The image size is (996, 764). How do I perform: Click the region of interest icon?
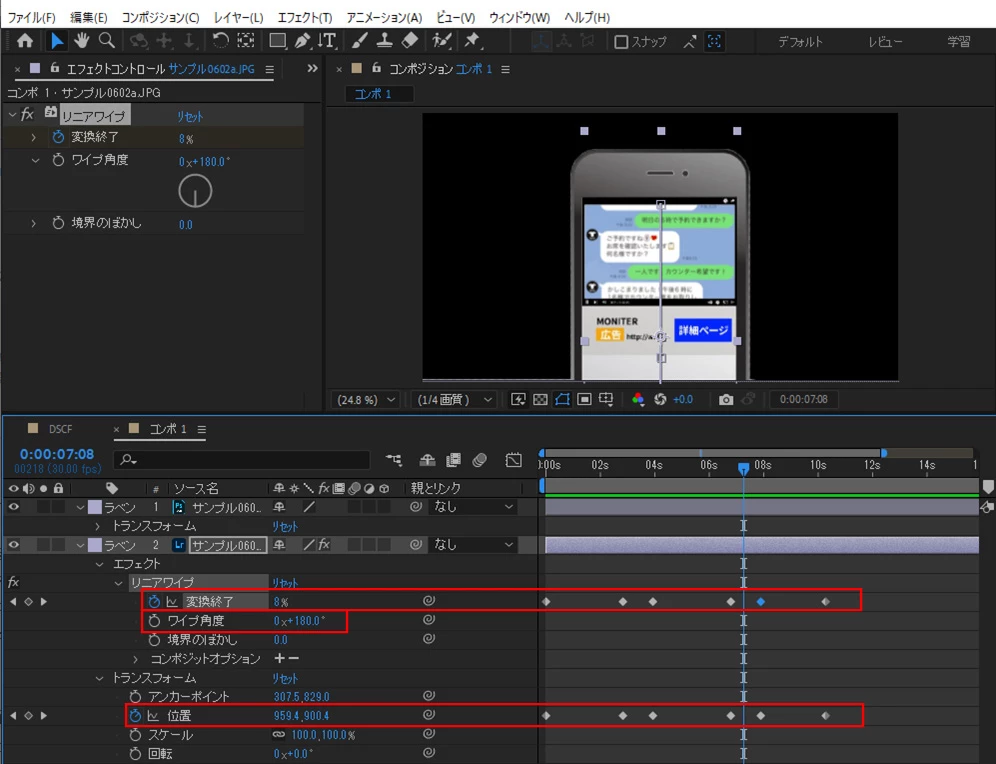tap(584, 399)
